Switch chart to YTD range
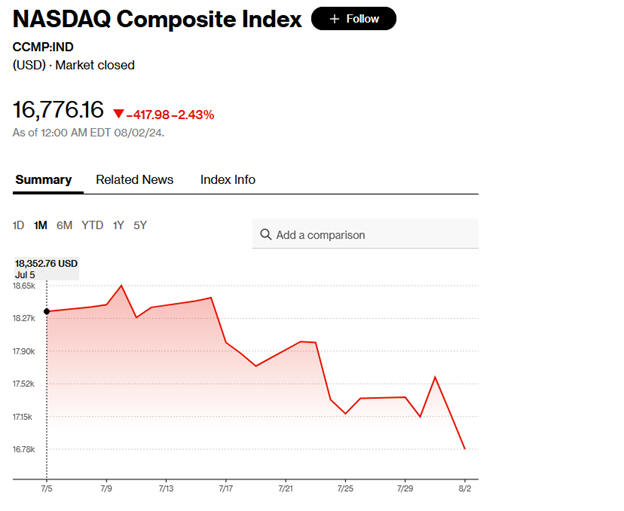 (x=92, y=225)
